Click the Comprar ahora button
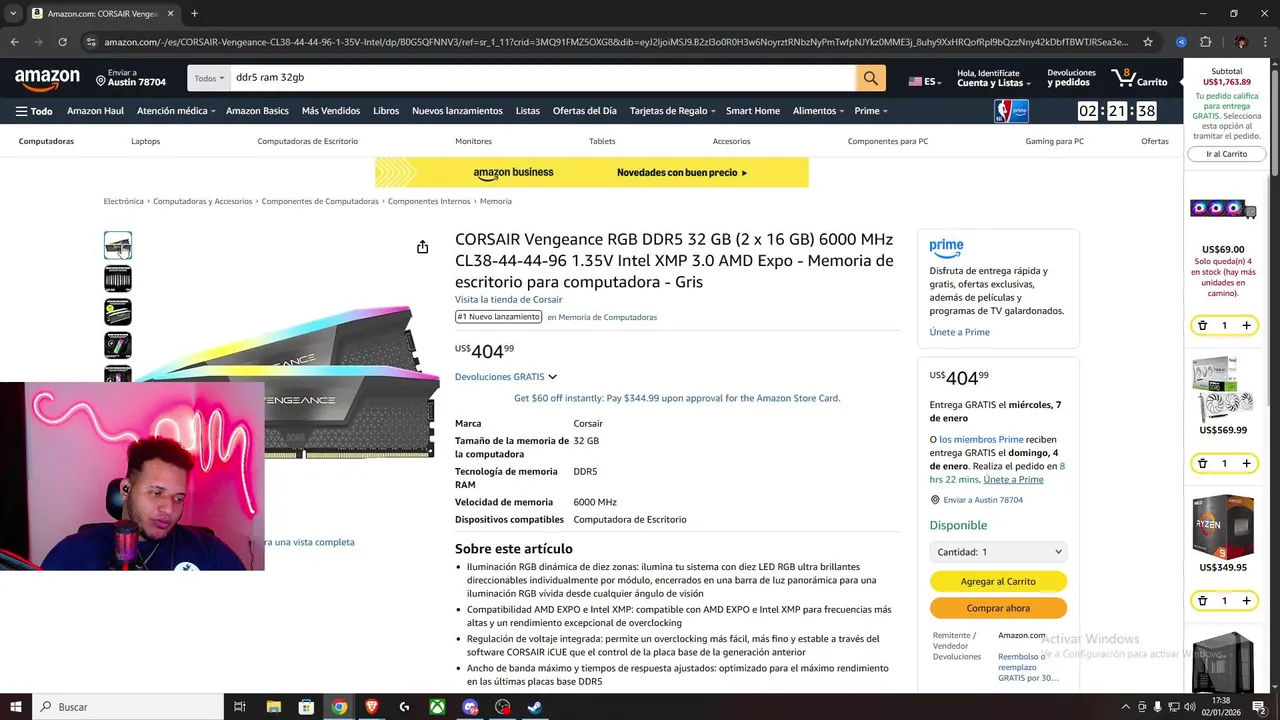The image size is (1280, 720). [x=998, y=608]
